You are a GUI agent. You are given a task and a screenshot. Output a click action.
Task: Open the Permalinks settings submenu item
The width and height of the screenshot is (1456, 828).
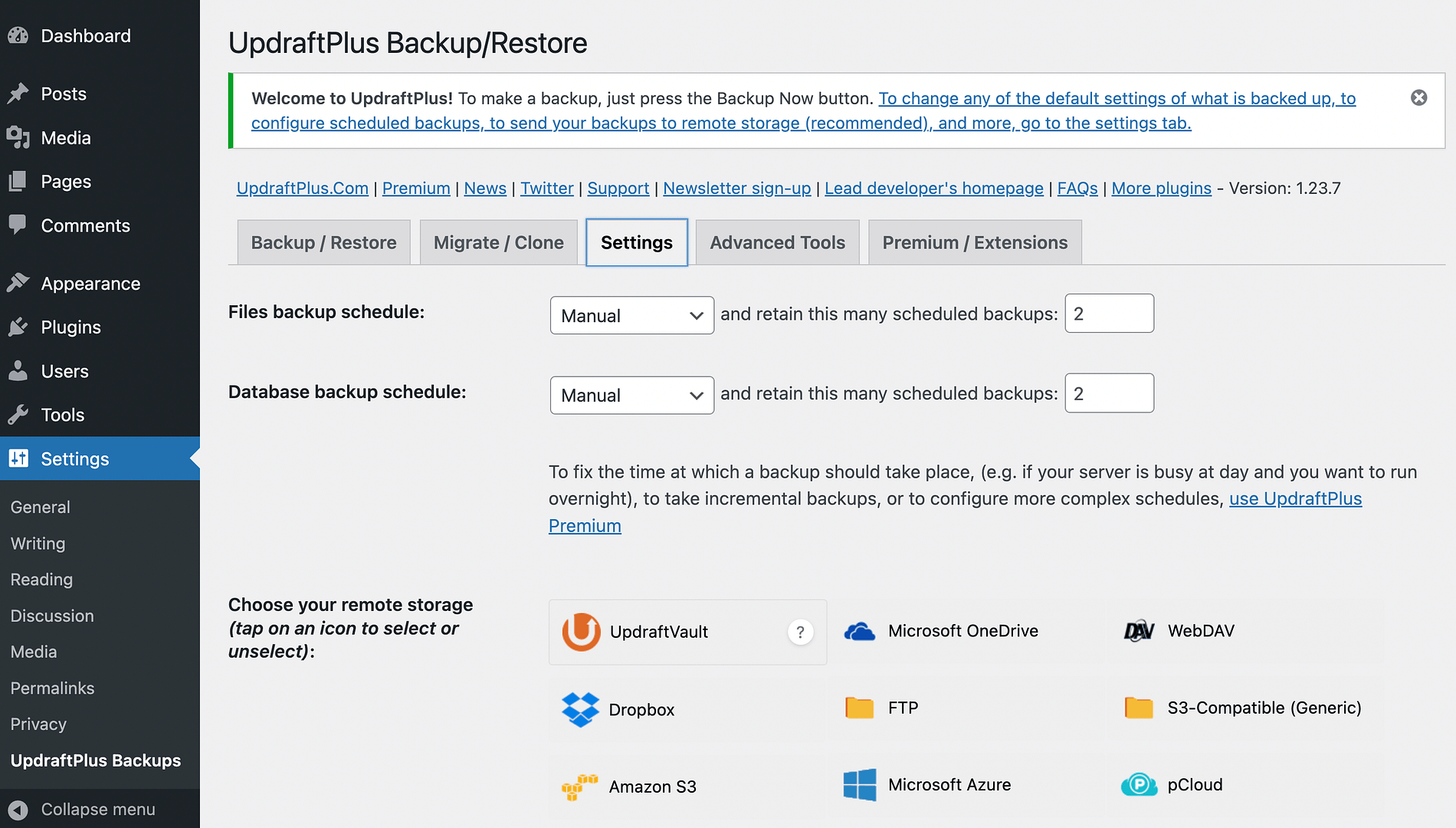tap(52, 688)
